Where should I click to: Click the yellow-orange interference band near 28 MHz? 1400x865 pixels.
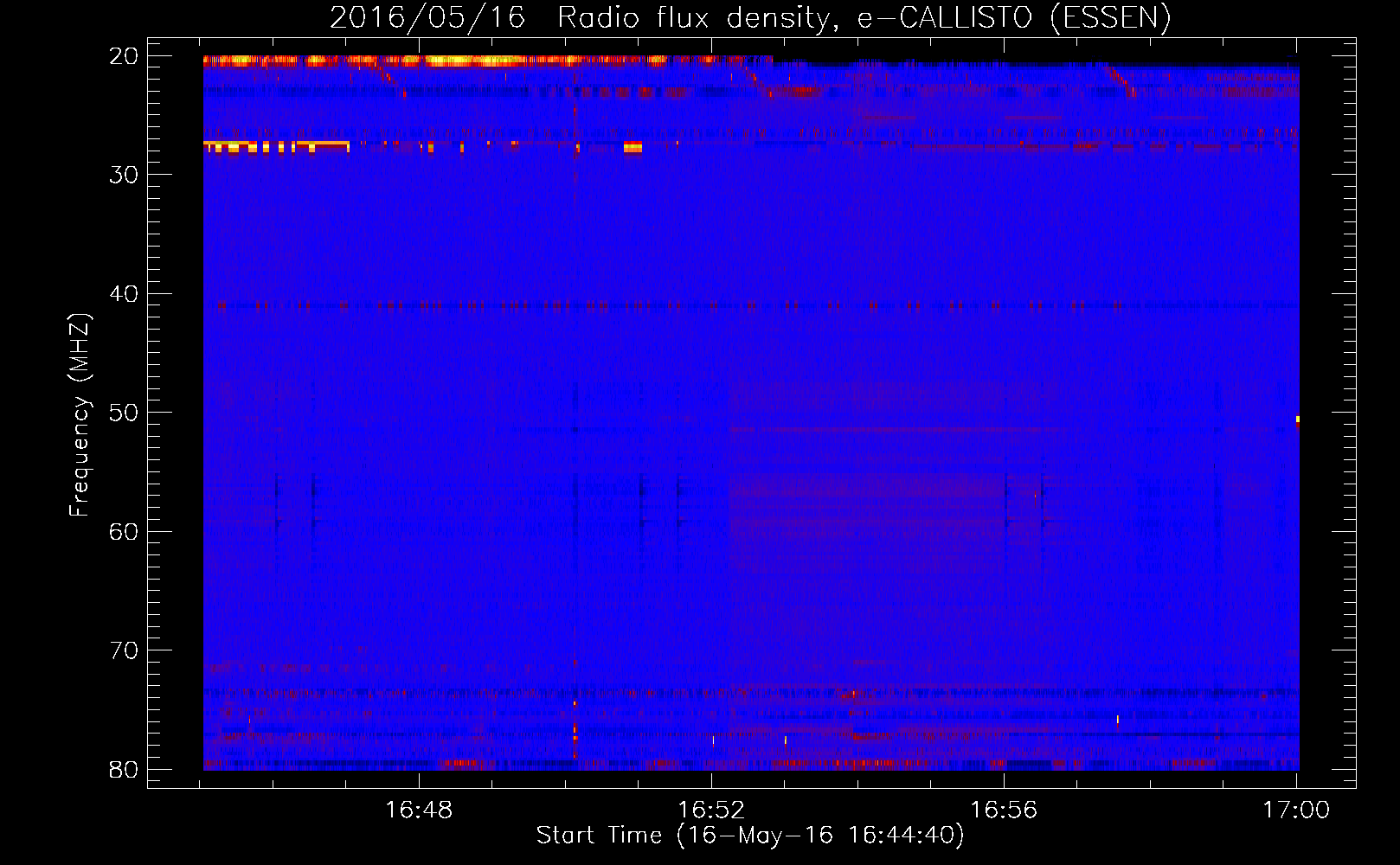tap(277, 146)
